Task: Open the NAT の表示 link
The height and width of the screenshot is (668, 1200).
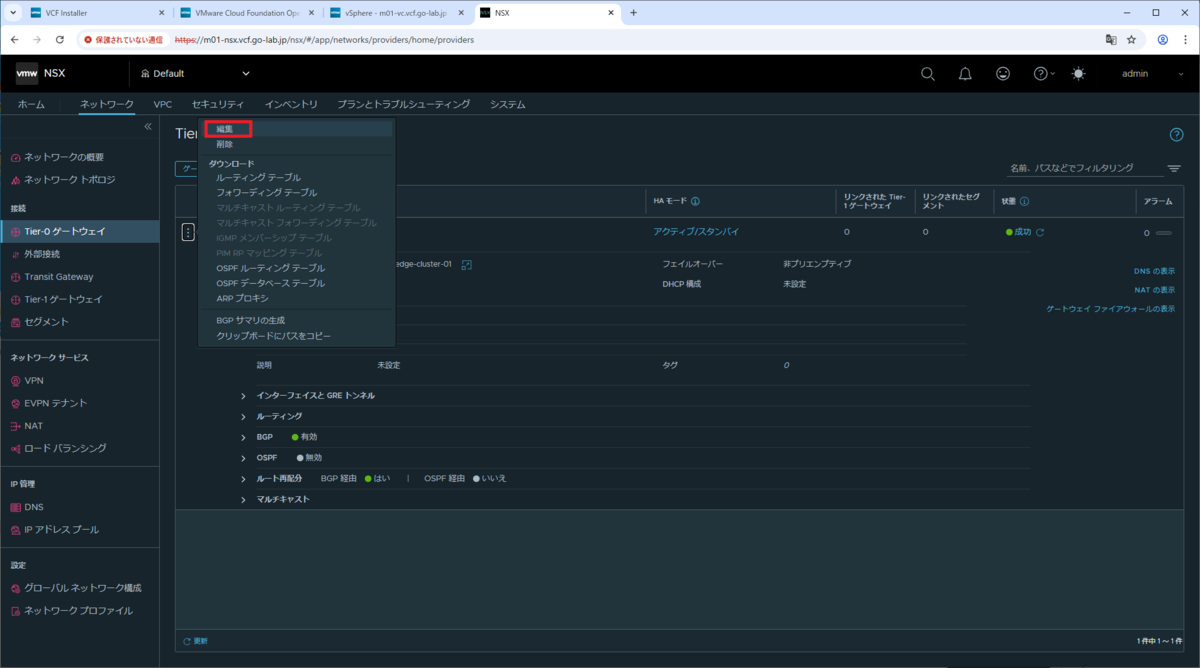Action: [1154, 290]
